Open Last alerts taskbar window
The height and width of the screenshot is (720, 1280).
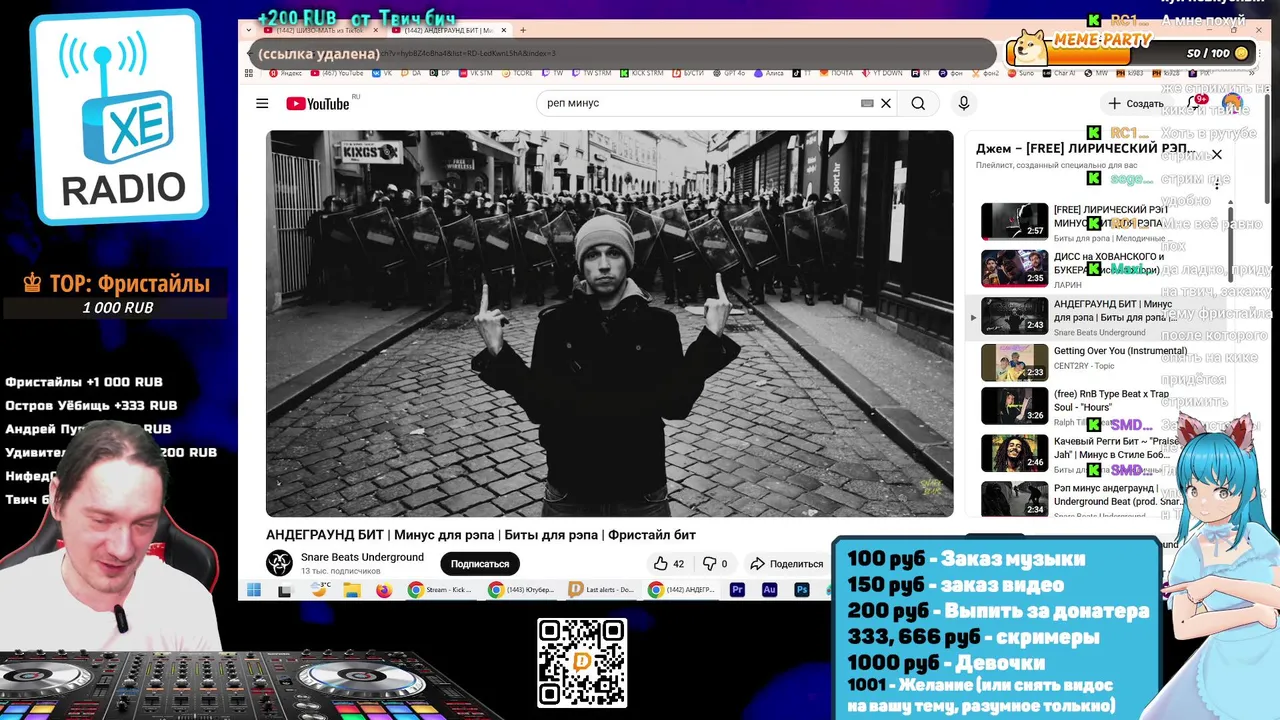pos(600,590)
